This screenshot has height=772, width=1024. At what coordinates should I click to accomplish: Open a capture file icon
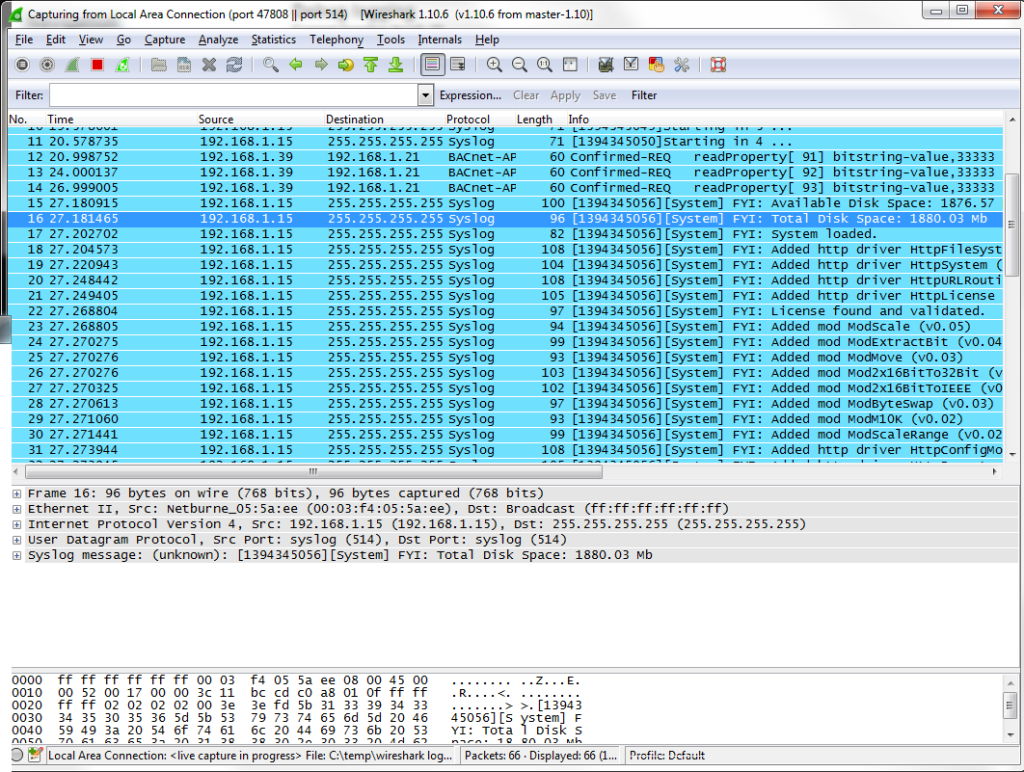[159, 65]
